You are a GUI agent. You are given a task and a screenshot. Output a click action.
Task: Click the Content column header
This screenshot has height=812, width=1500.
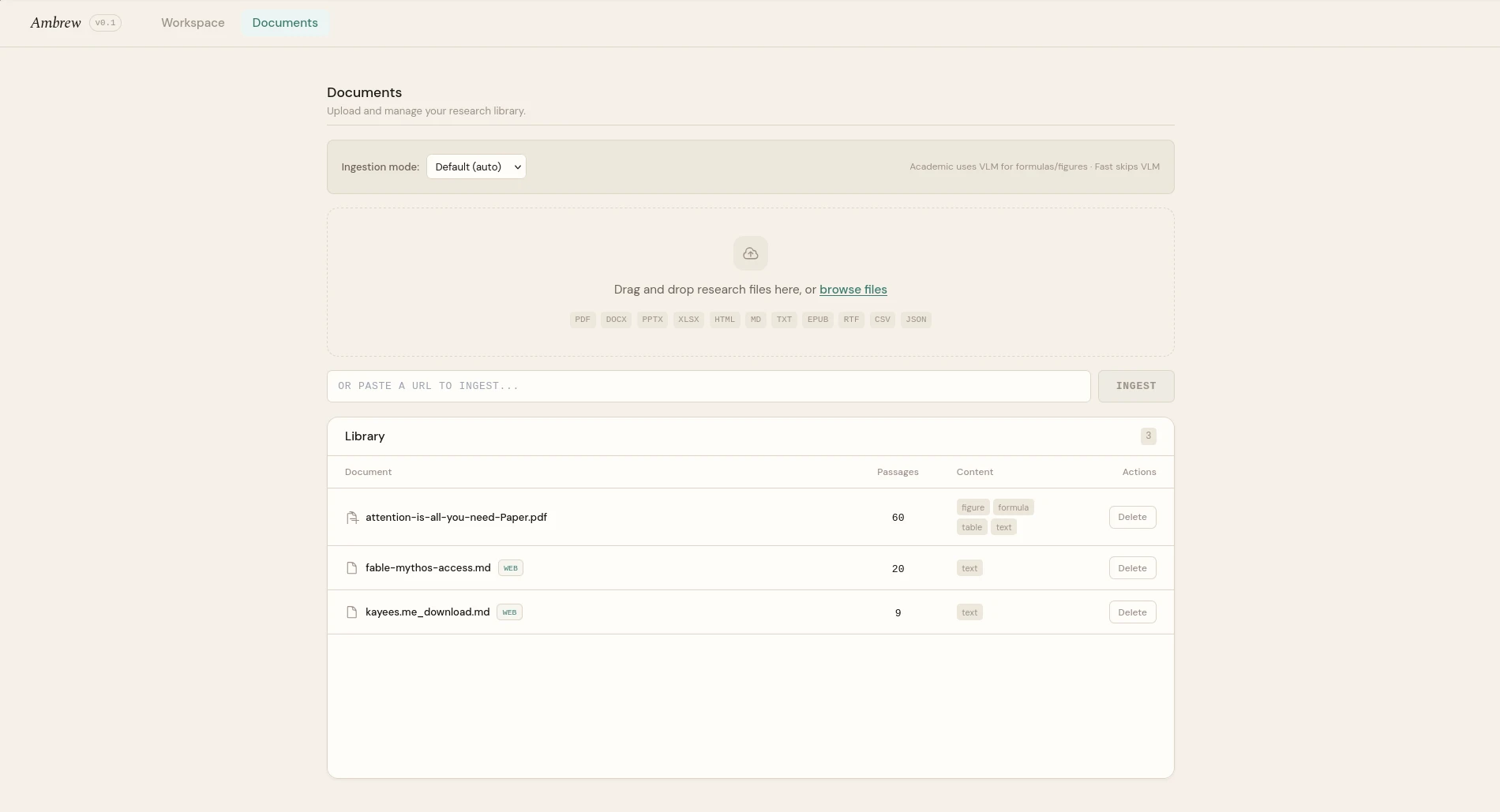975,472
